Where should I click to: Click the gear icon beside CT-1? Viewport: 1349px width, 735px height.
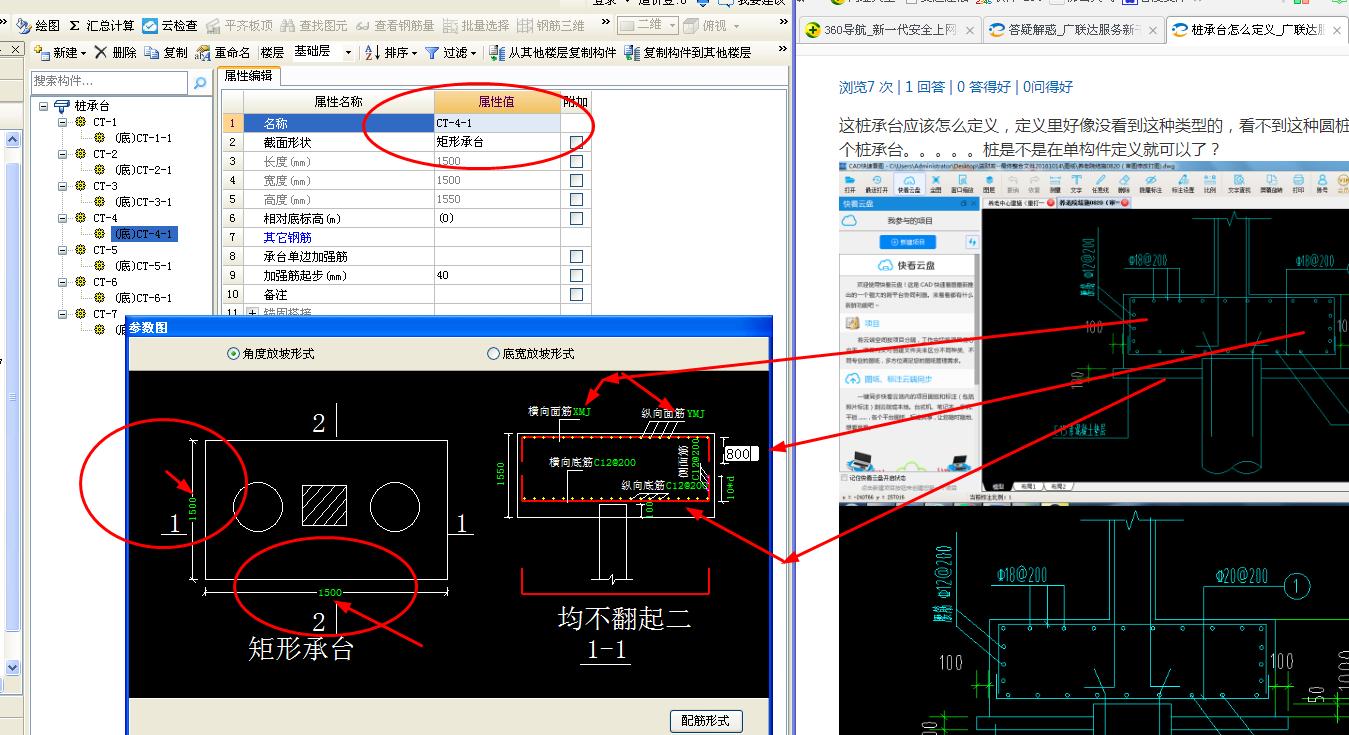tap(80, 122)
